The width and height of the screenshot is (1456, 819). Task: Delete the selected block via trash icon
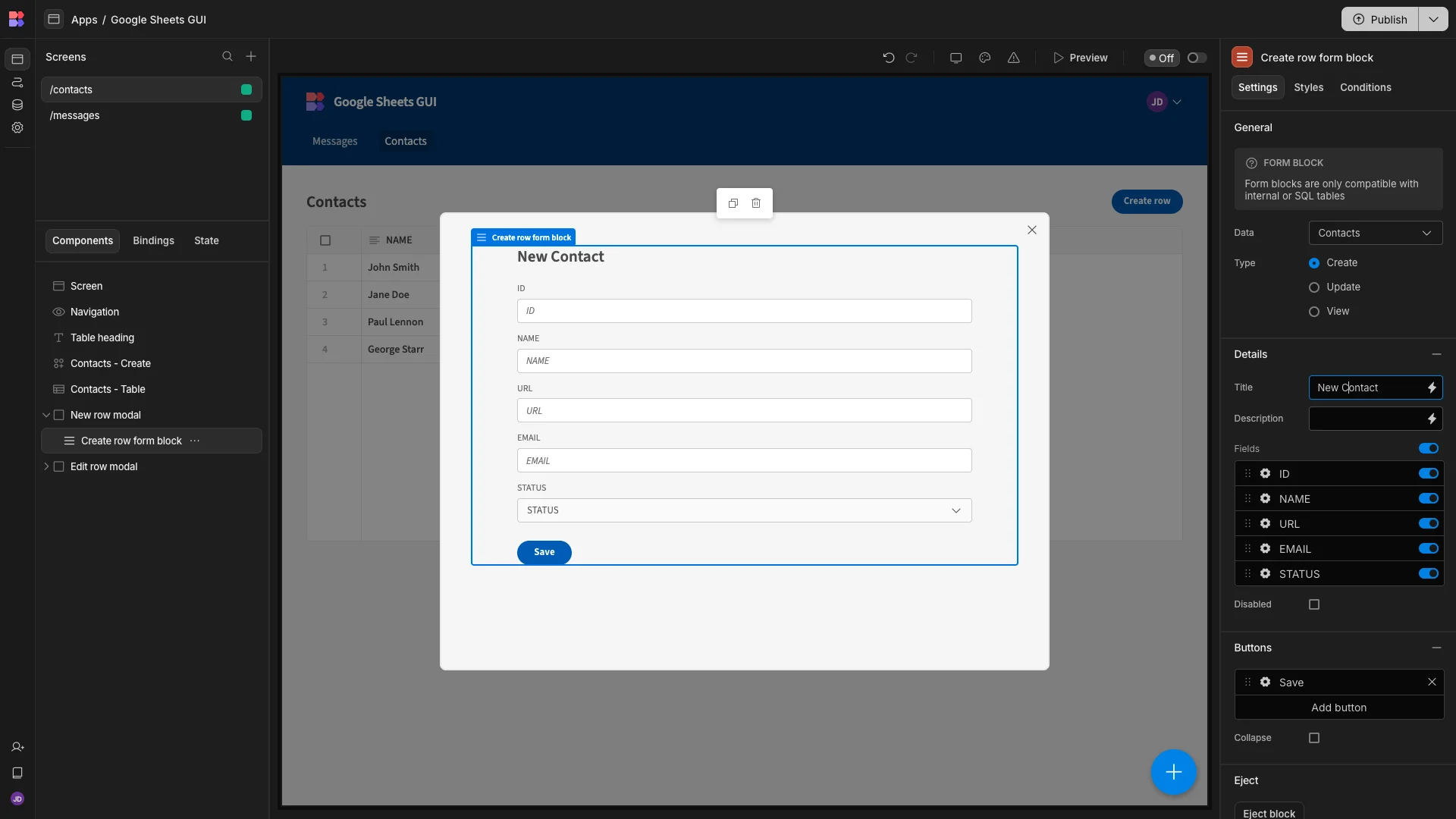click(756, 203)
